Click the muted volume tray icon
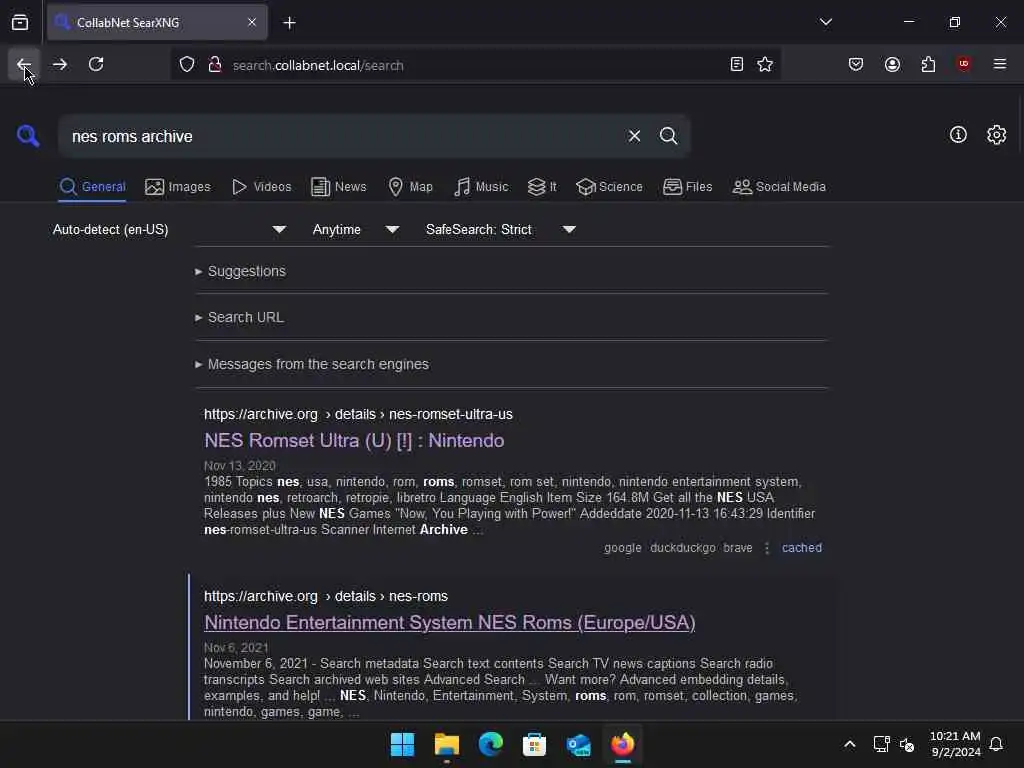The image size is (1024, 768). [x=907, y=744]
